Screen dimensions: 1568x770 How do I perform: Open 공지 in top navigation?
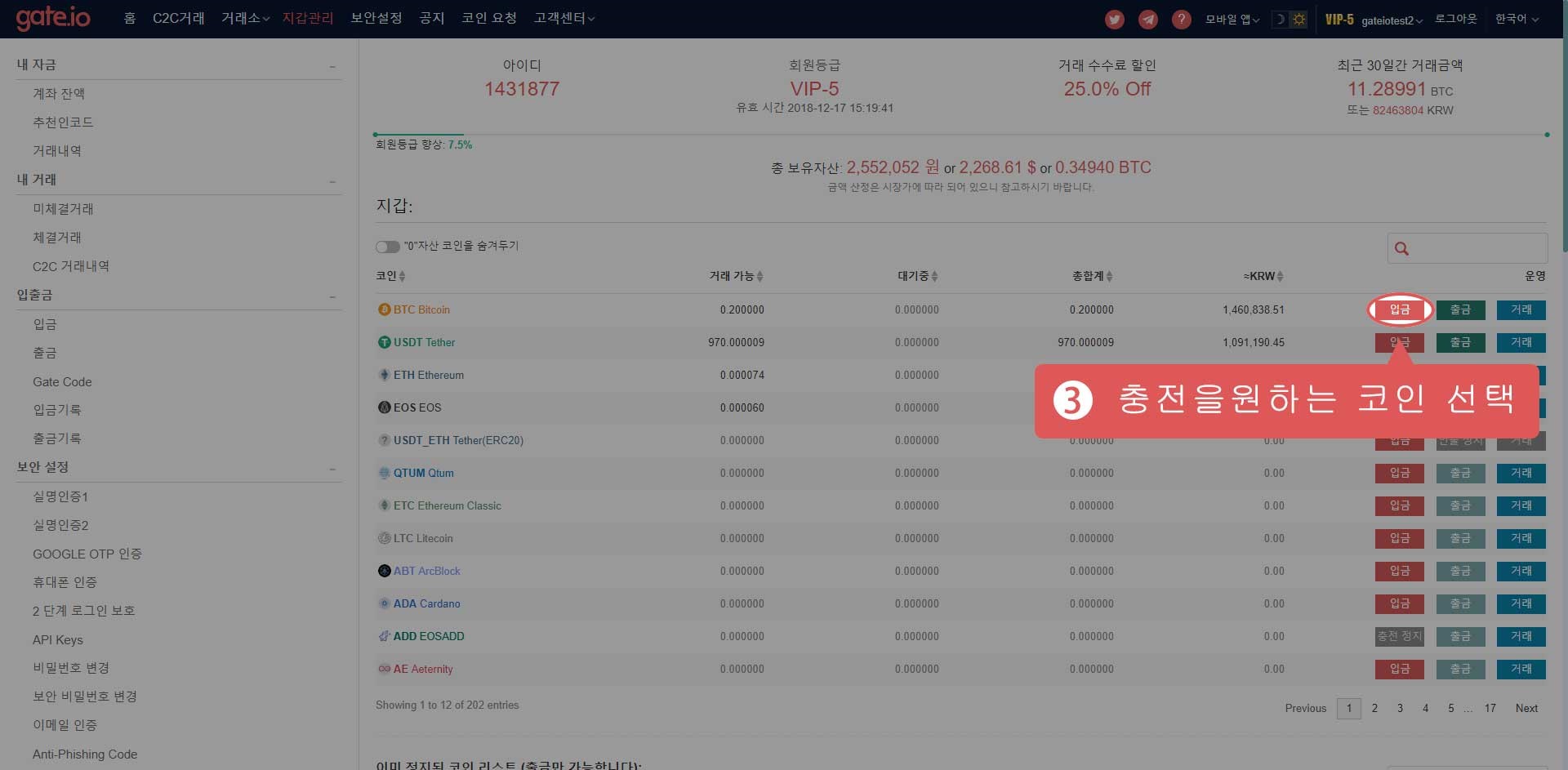click(x=432, y=18)
